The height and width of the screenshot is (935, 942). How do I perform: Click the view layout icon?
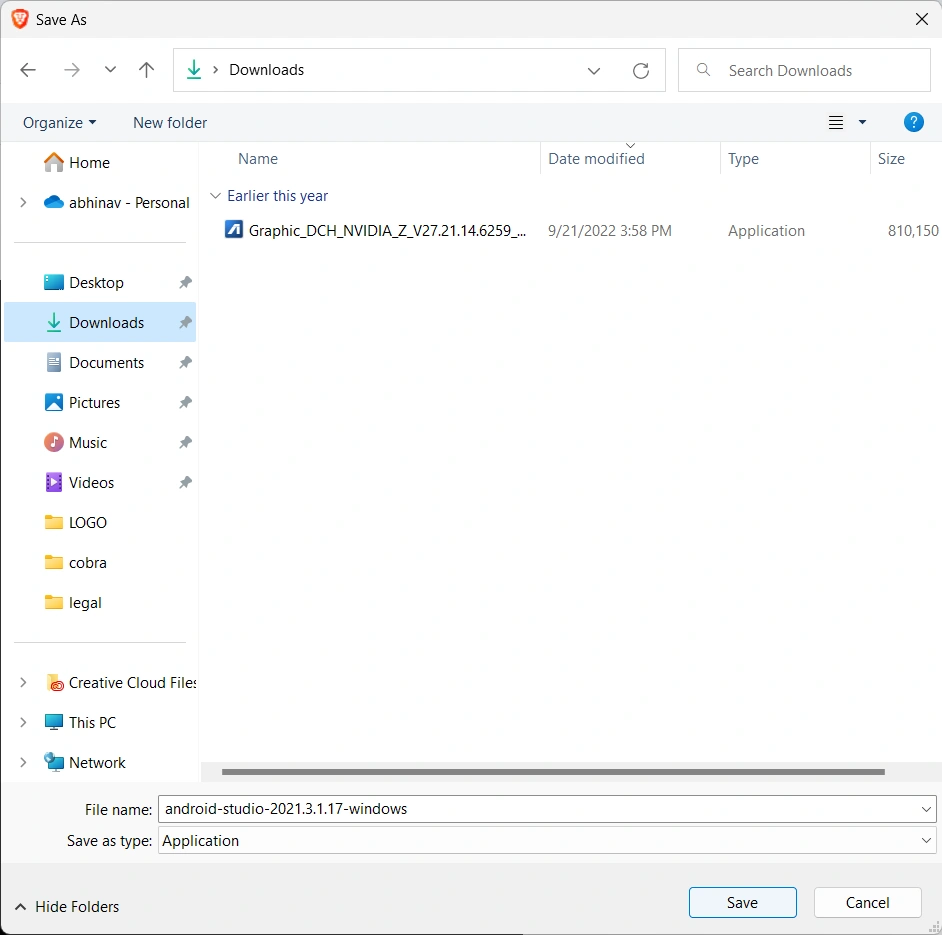pyautogui.click(x=837, y=123)
